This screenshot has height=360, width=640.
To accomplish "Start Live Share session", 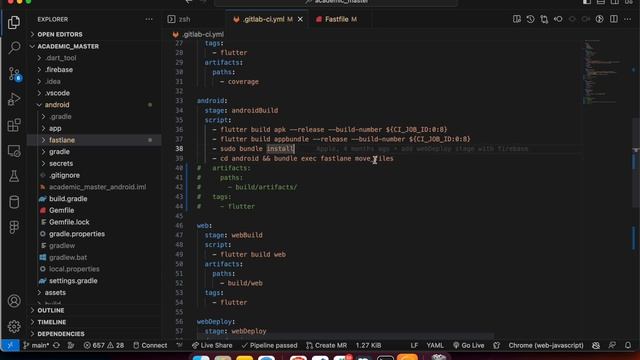I will (x=212, y=345).
